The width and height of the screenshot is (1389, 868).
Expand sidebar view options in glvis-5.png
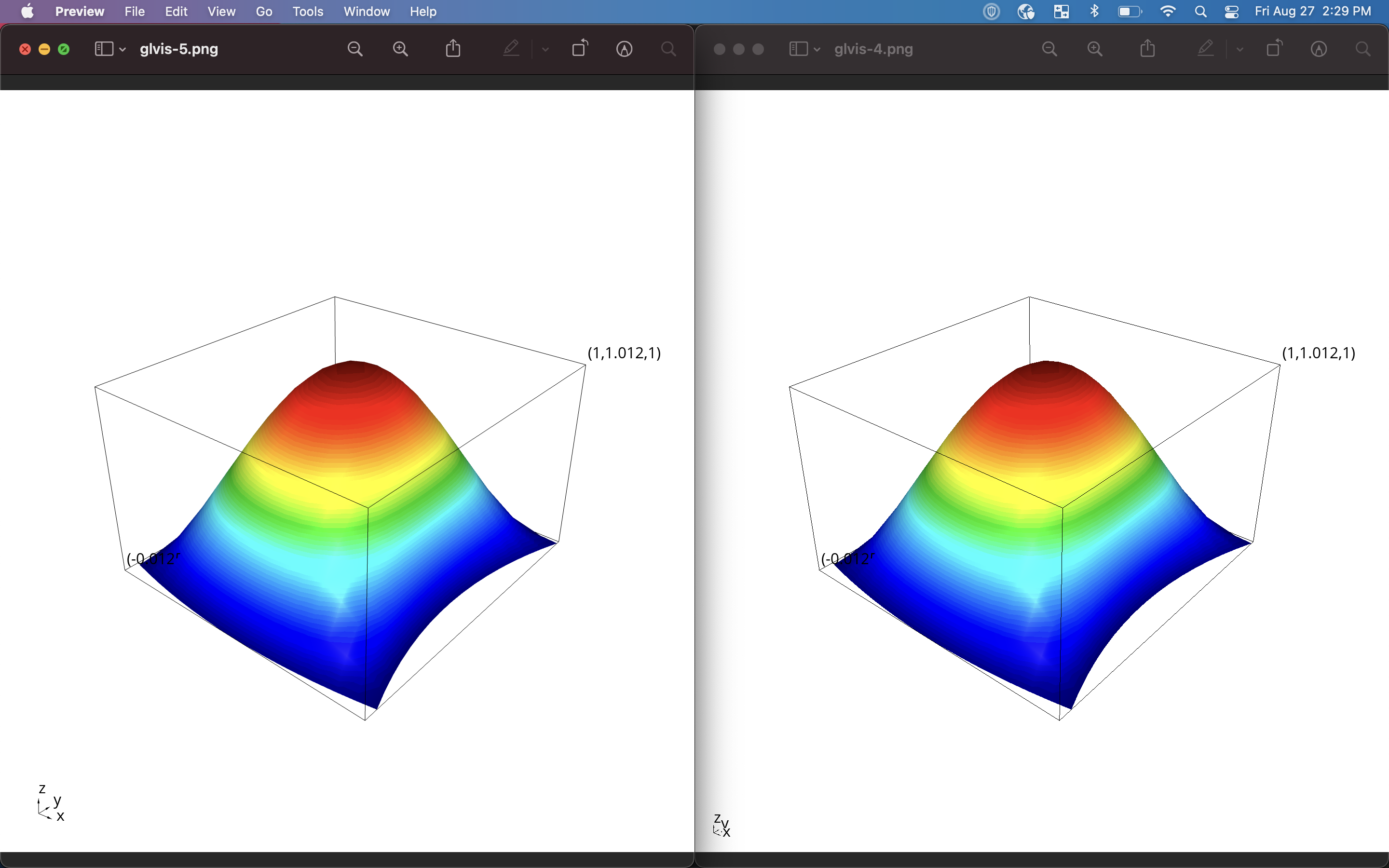(122, 49)
